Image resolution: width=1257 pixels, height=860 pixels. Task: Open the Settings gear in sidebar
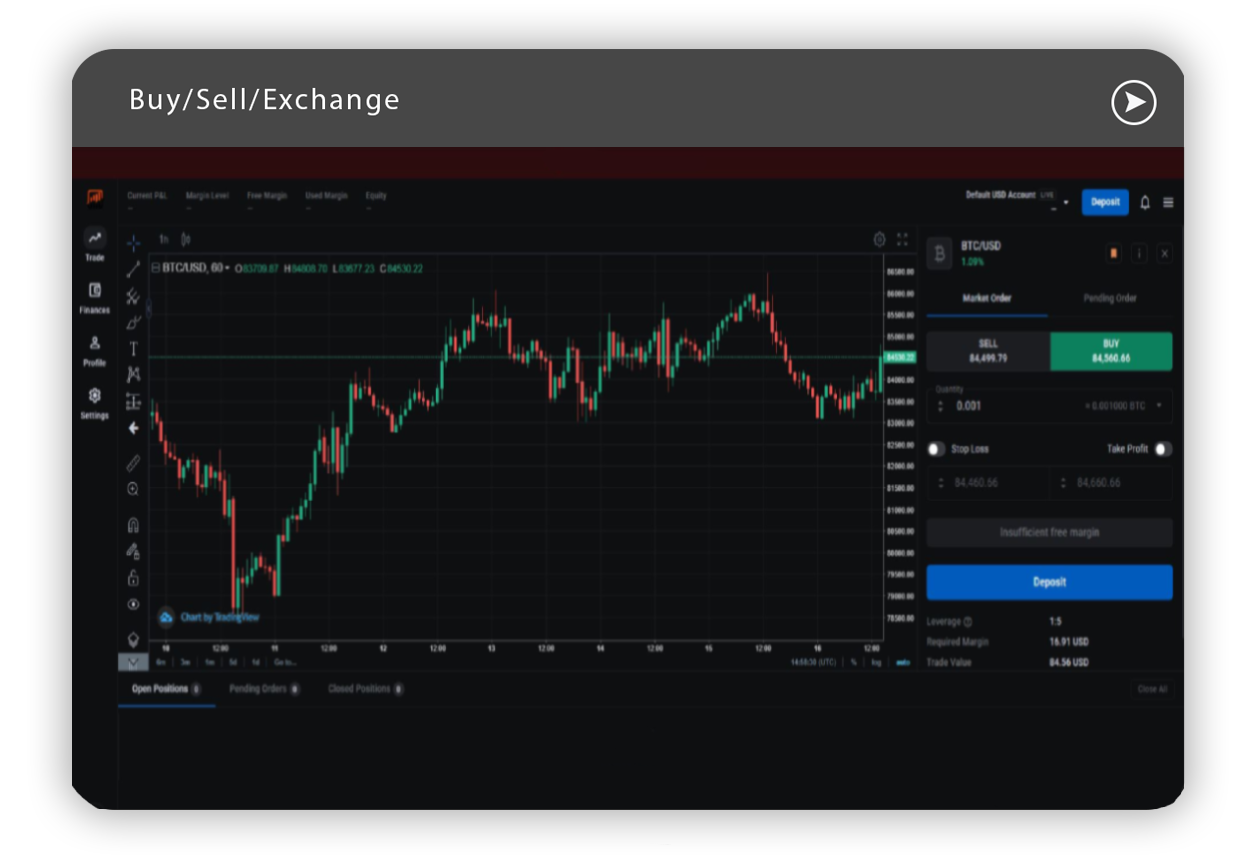click(x=94, y=402)
